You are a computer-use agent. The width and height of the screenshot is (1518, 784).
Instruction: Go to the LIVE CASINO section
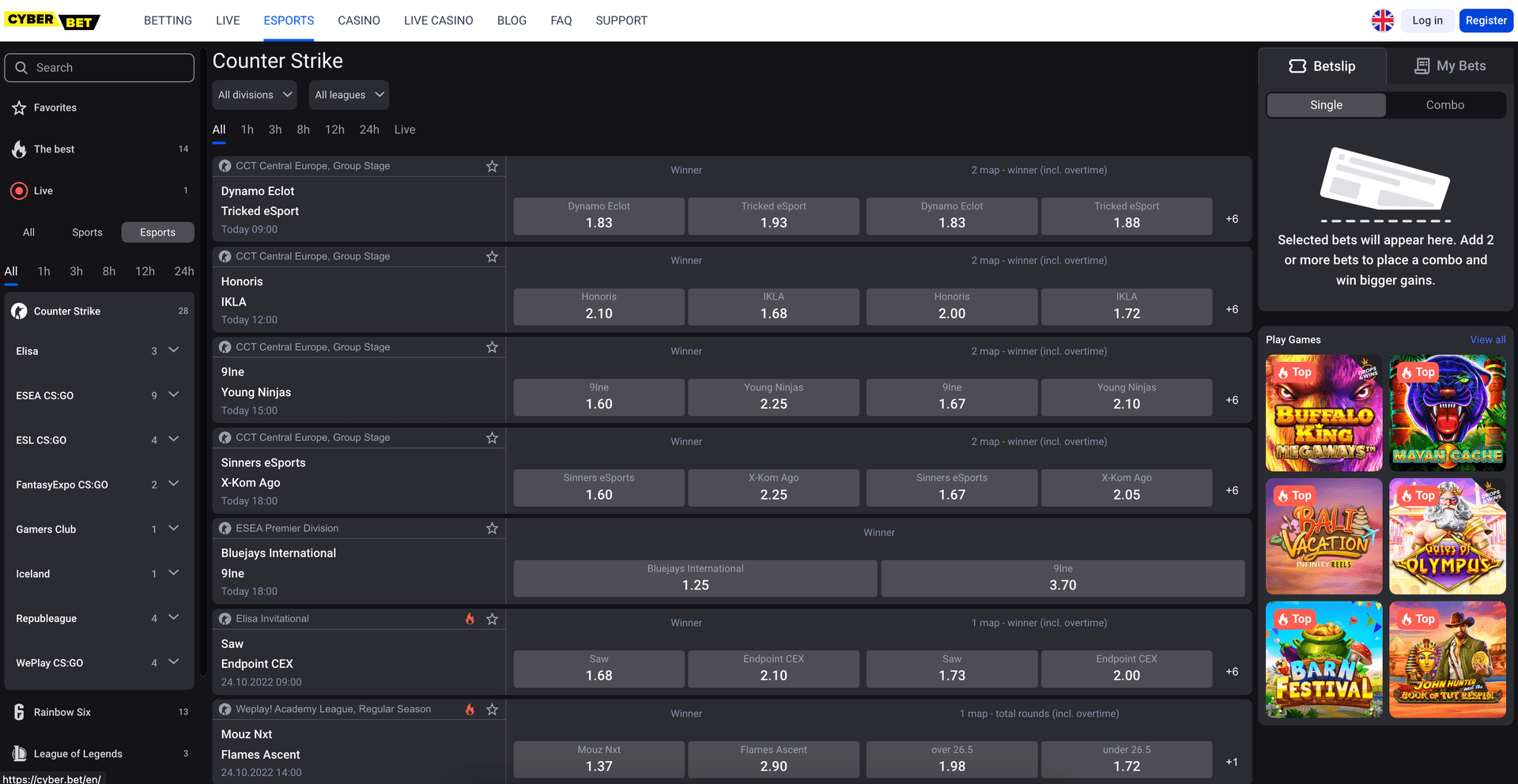click(439, 21)
